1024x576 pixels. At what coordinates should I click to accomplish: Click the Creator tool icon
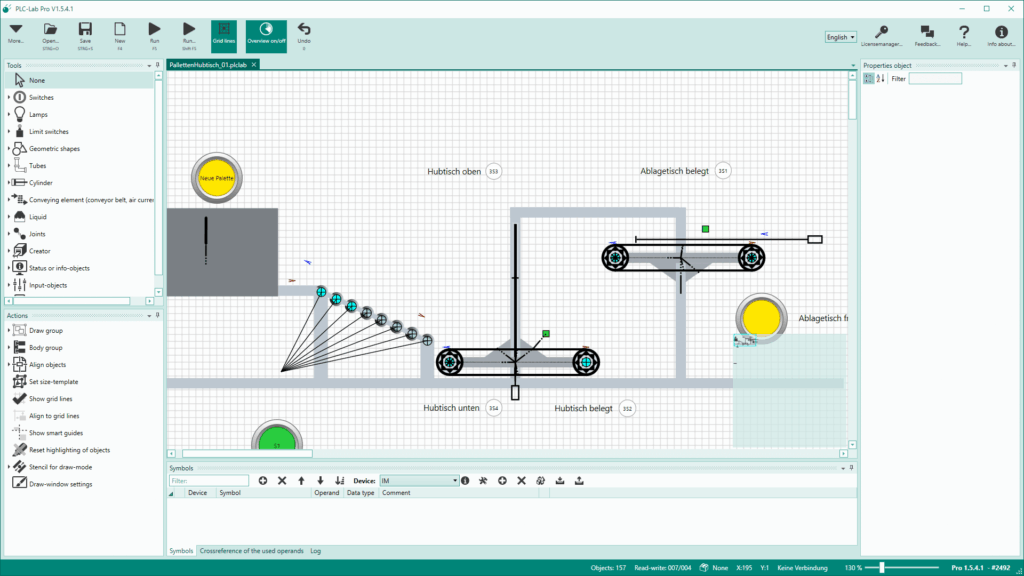(x=20, y=251)
